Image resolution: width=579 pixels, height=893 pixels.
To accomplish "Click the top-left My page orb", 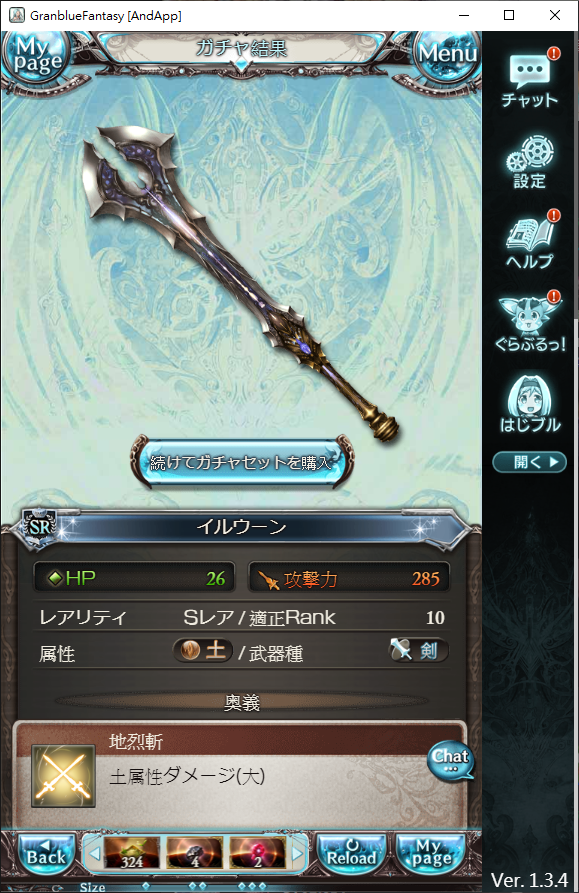I will 36,56.
